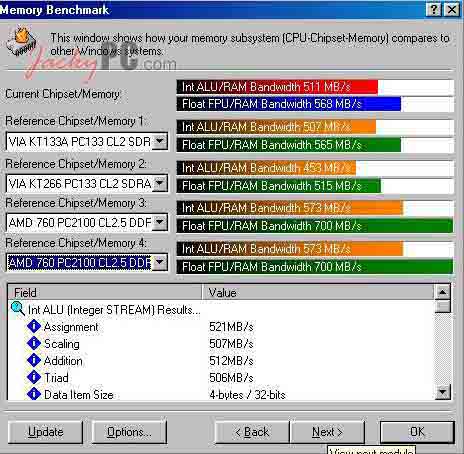Screen dimensions: 464x454
Task: Click the red Int ALU 511 MB/s bar
Action: tap(277, 87)
